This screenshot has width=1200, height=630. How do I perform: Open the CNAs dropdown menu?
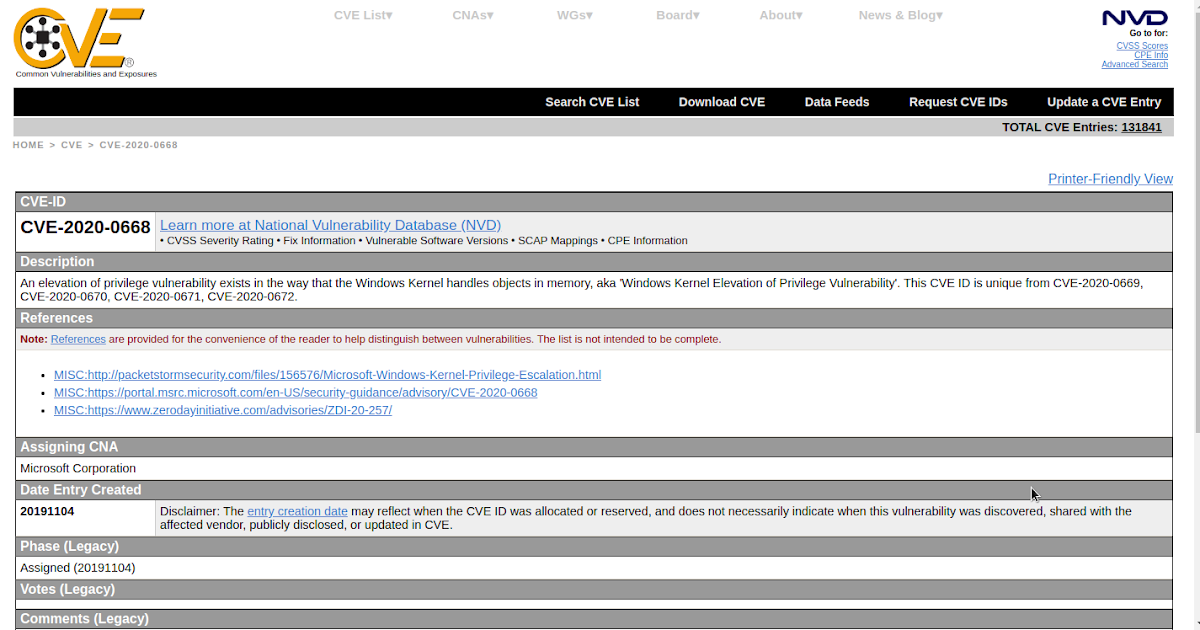[x=472, y=15]
